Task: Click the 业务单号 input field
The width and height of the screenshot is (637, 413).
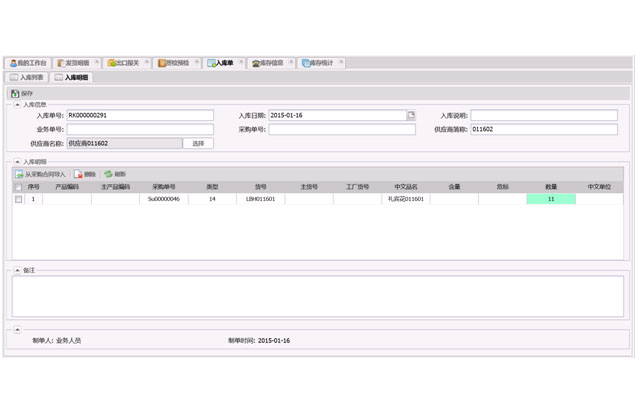Action: pyautogui.click(x=139, y=129)
